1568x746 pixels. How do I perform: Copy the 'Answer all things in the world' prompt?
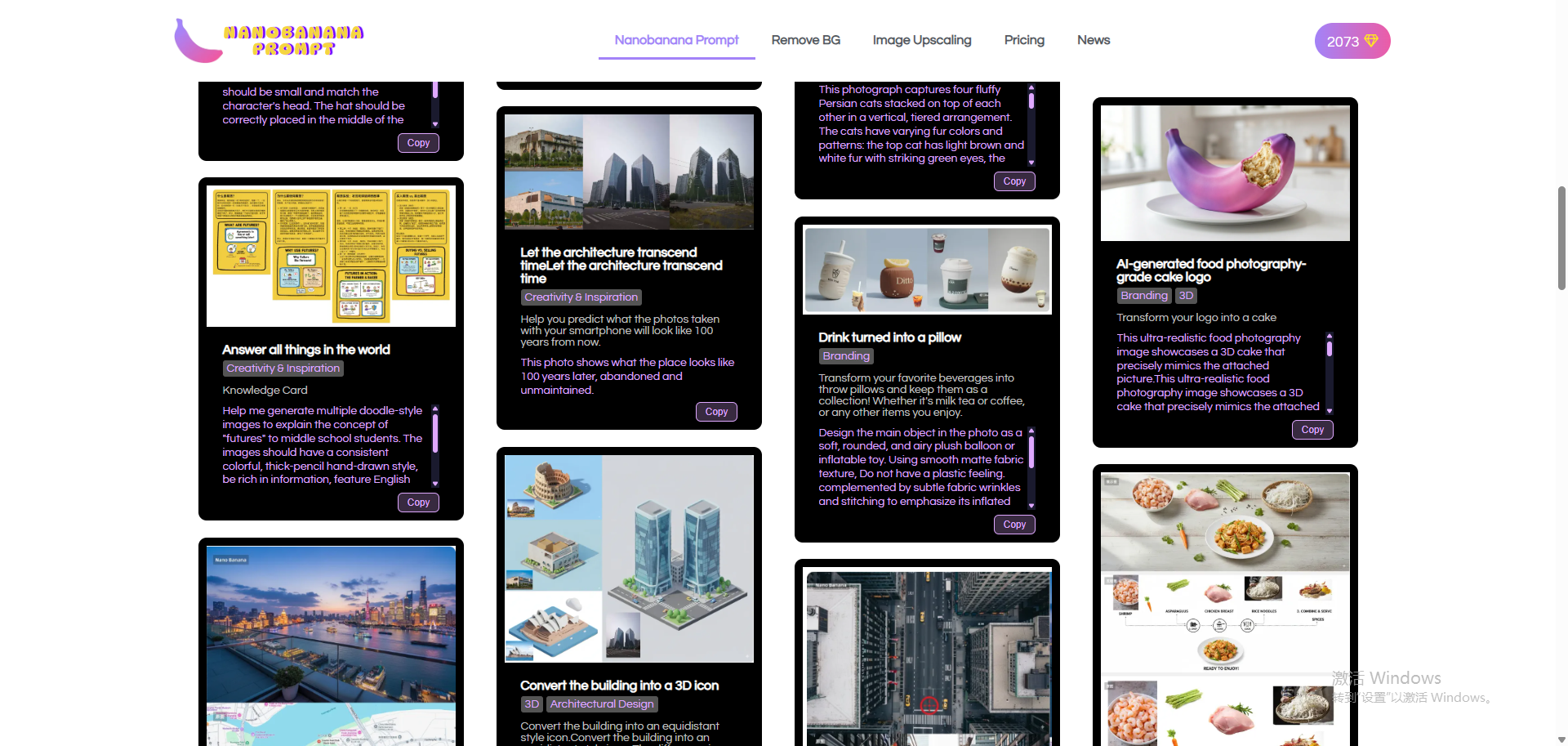[417, 502]
